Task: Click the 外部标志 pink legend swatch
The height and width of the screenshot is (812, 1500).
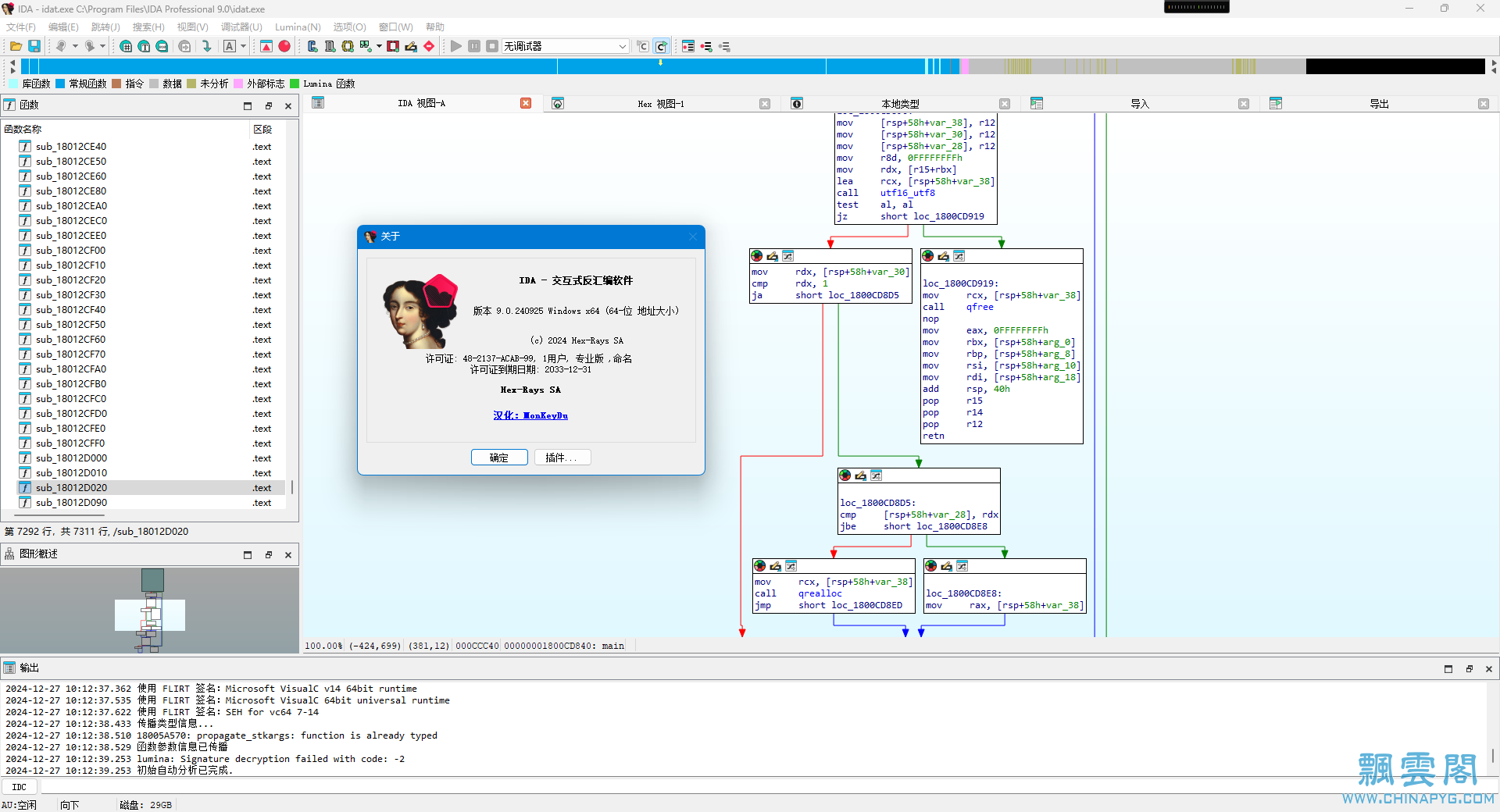Action: pyautogui.click(x=238, y=84)
